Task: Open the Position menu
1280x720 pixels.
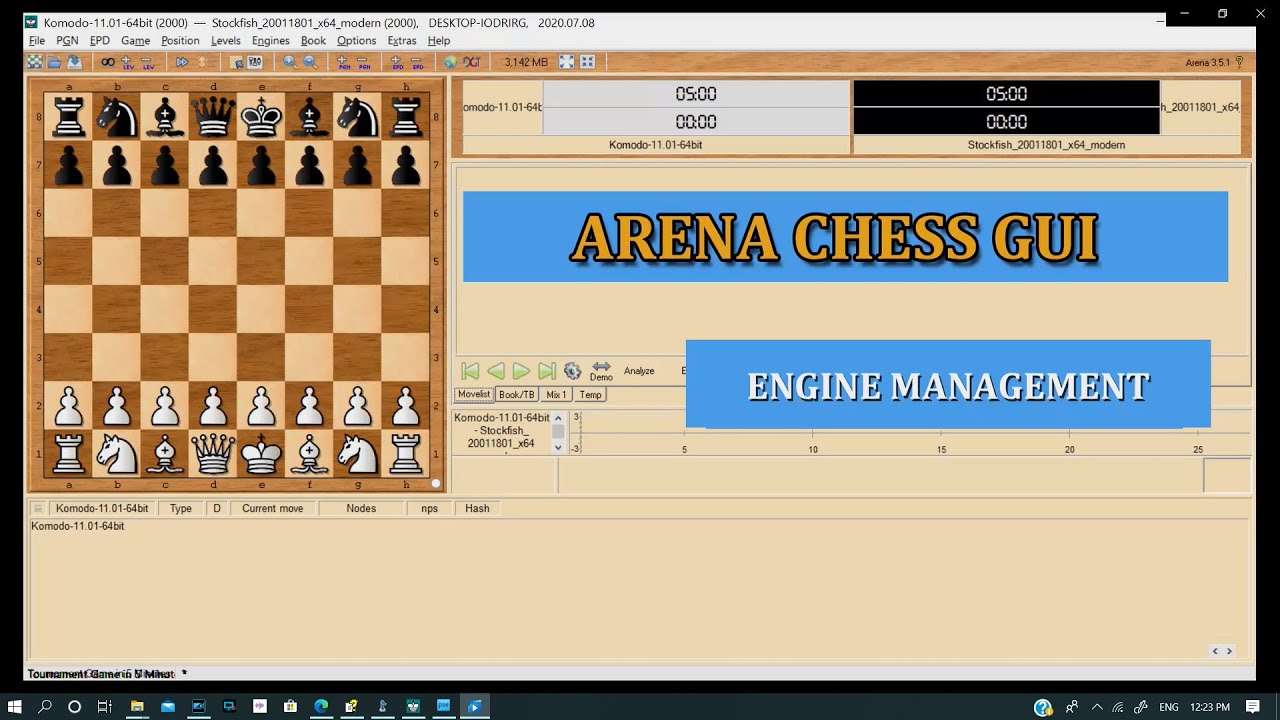Action: click(x=180, y=41)
